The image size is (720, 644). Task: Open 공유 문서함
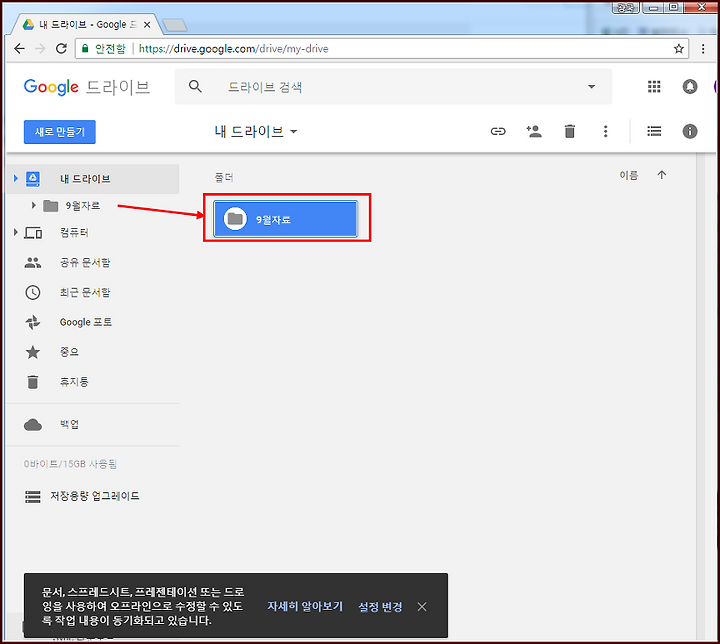point(85,263)
